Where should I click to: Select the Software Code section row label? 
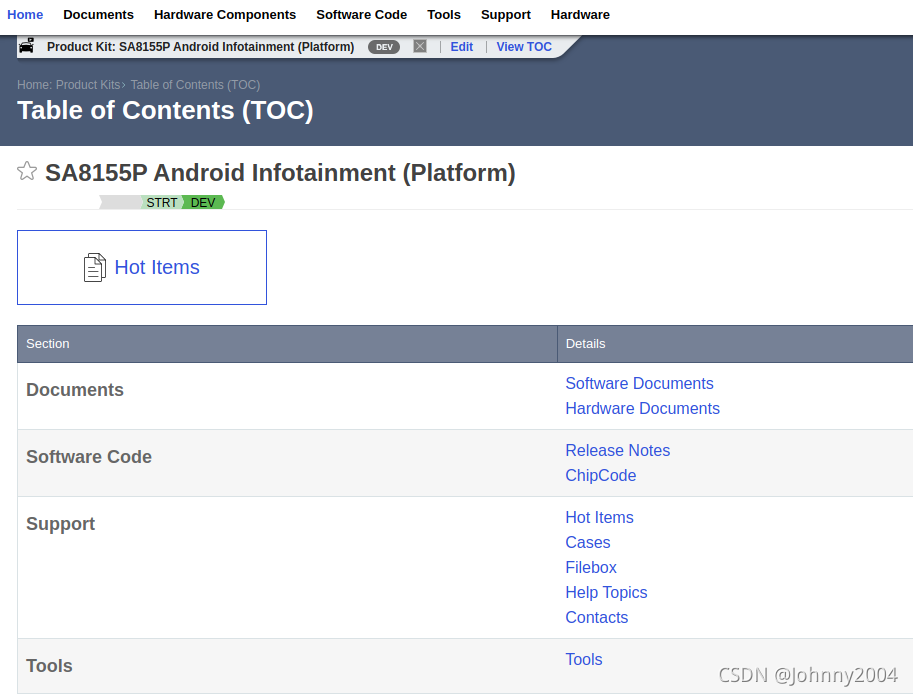89,457
